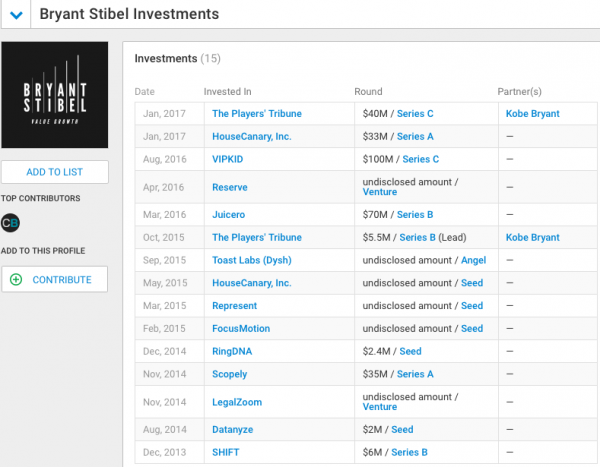600x467 pixels.
Task: Follow the Kobe Bryant partner link, Jan 2017
Action: [x=532, y=114]
